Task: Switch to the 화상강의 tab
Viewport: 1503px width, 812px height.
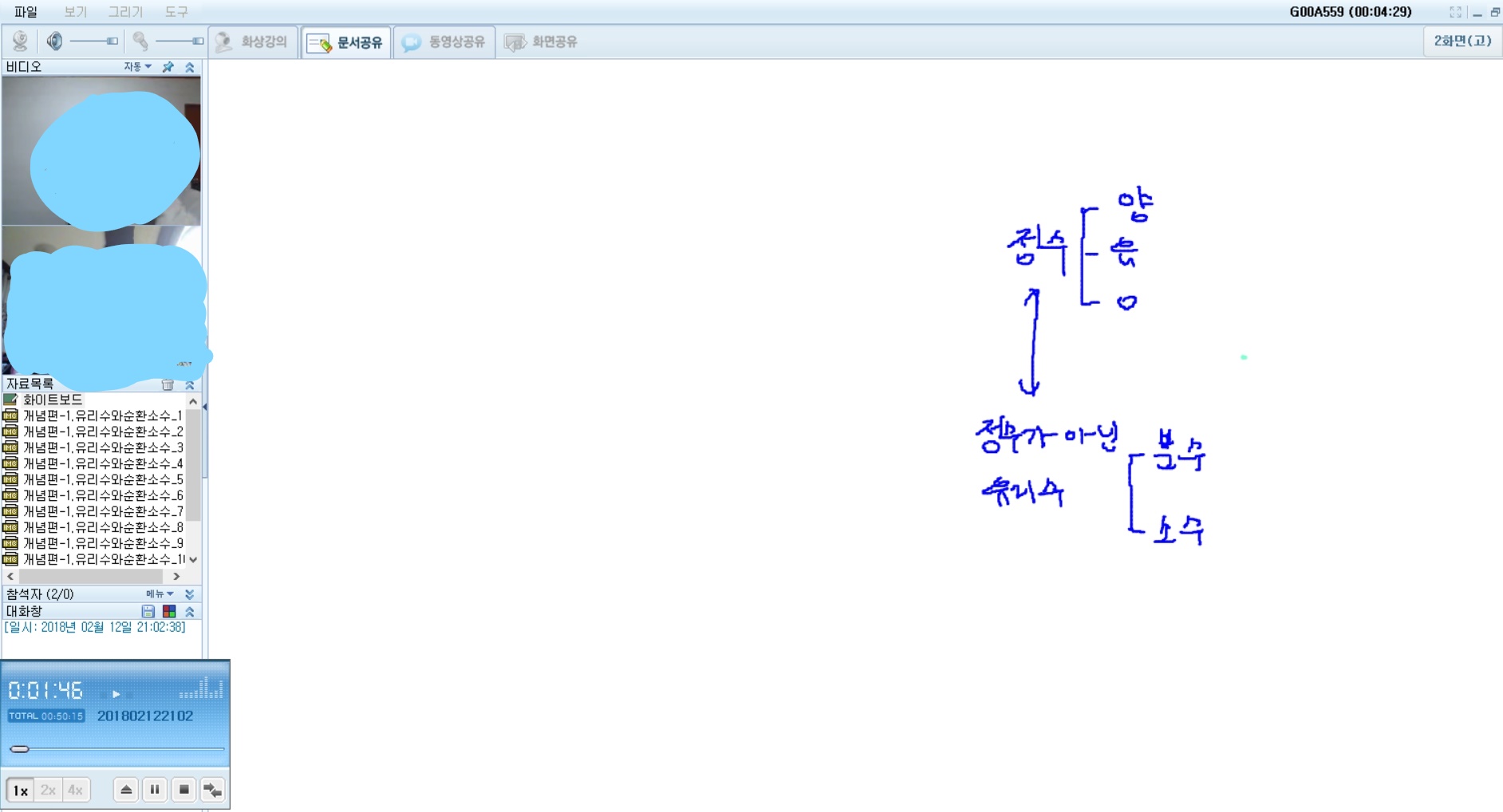Action: click(253, 41)
